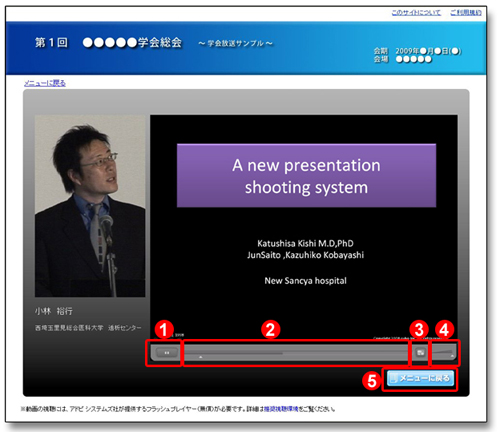The width and height of the screenshot is (500, 432).
Task: Click the seek bar position marker triangle
Action: click(x=201, y=357)
